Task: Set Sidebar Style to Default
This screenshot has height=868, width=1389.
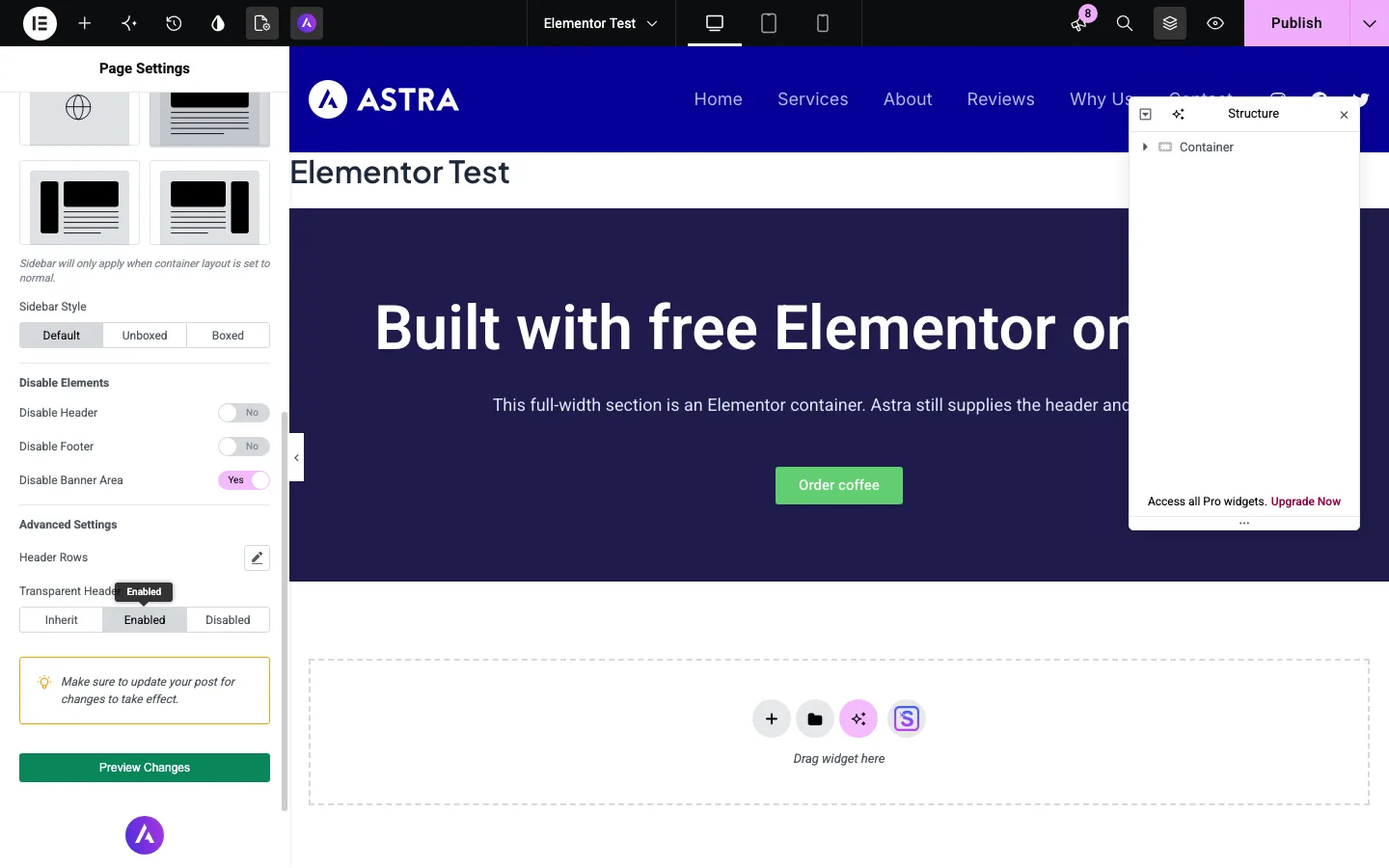Action: [x=62, y=336]
